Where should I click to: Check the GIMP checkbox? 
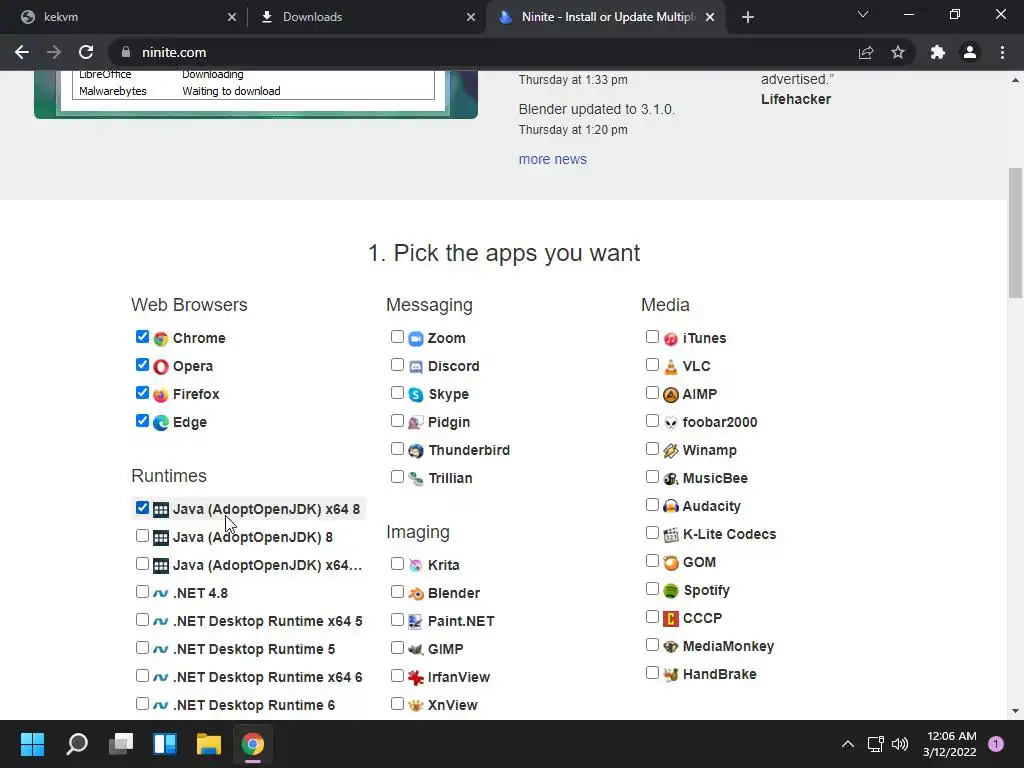pyautogui.click(x=397, y=648)
